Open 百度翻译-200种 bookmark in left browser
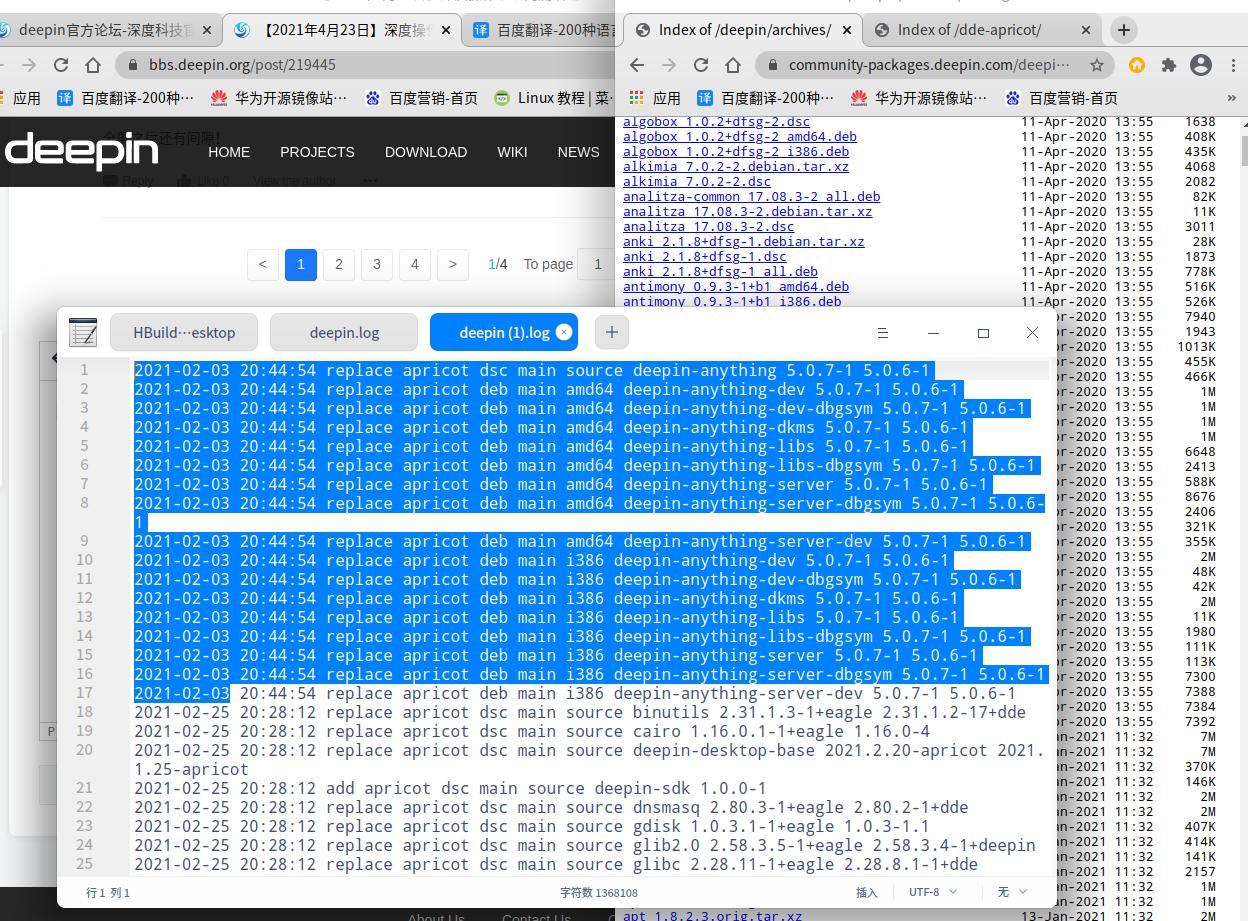 click(125, 98)
